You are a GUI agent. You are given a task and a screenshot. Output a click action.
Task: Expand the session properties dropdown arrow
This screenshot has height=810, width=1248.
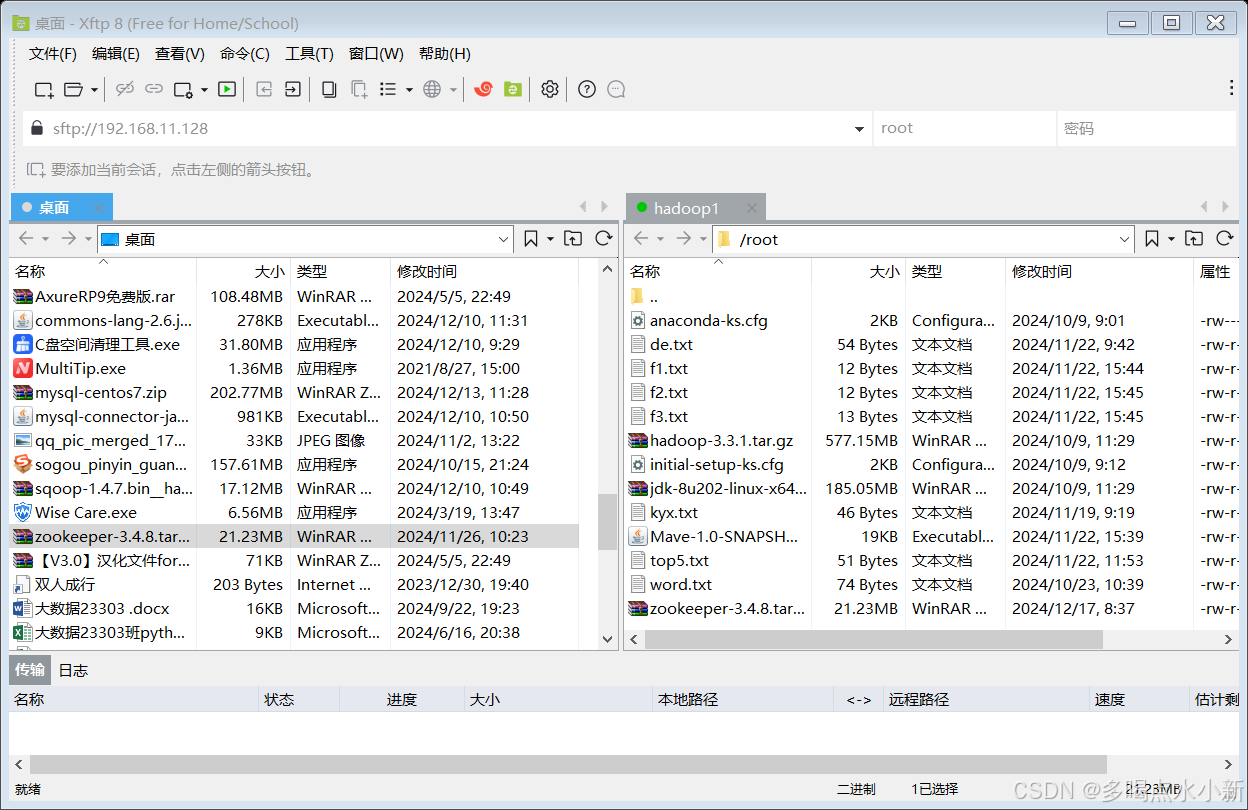pyautogui.click(x=204, y=90)
